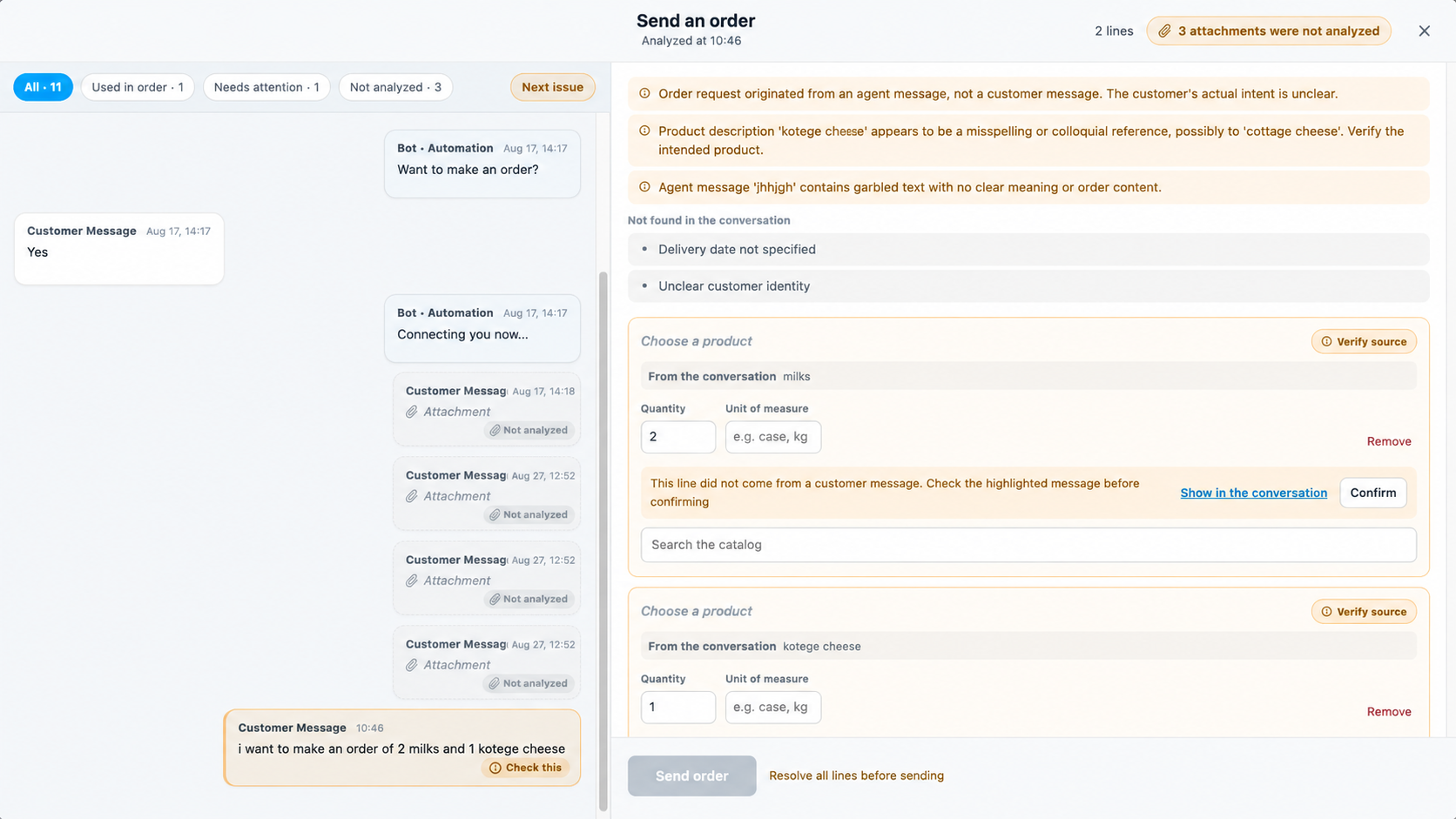Focus the Search the catalog field
Viewport: 1456px width, 819px height.
click(1028, 545)
